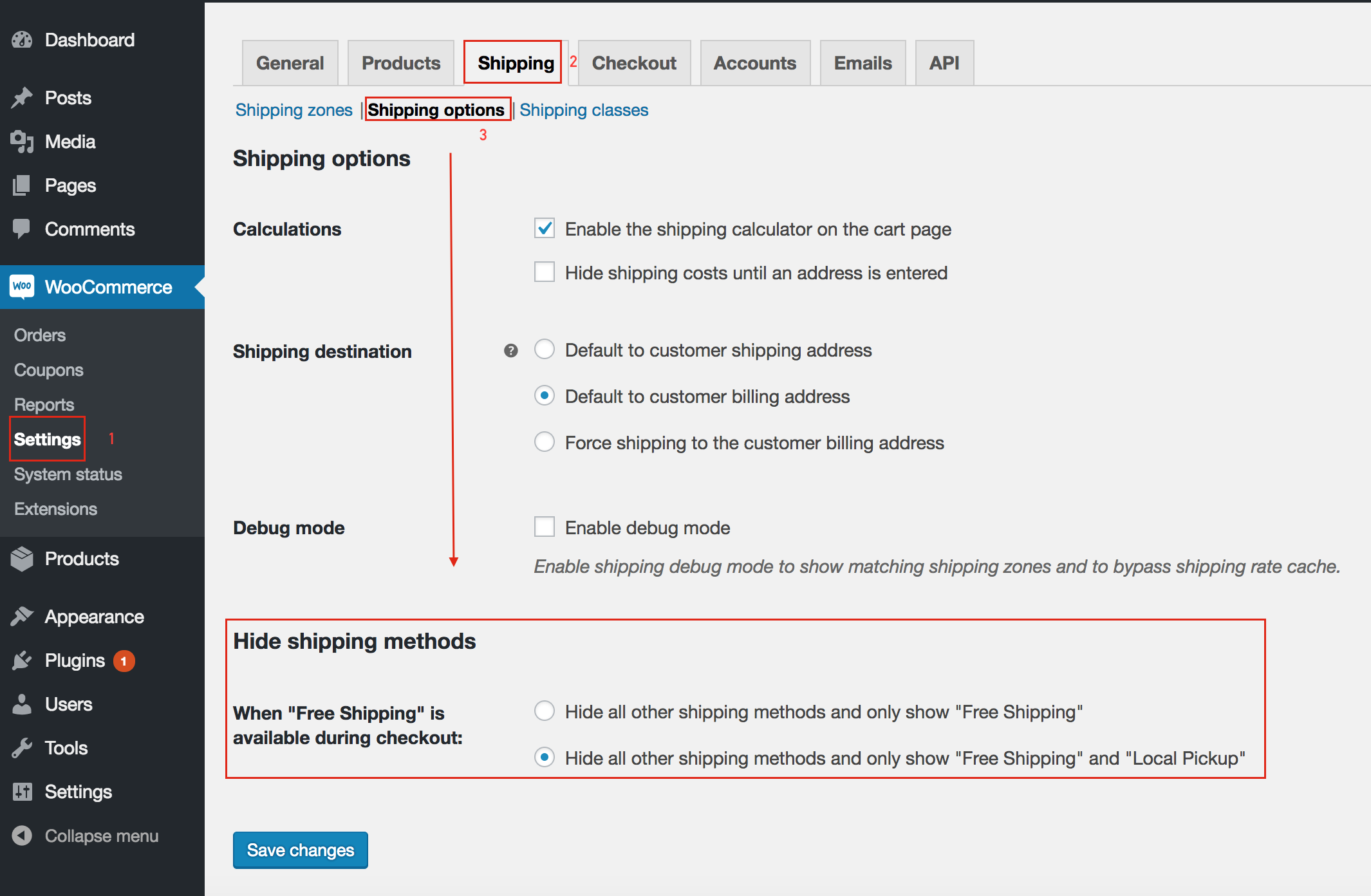1371x896 pixels.
Task: Click the Comments speech bubble icon
Action: pyautogui.click(x=22, y=229)
